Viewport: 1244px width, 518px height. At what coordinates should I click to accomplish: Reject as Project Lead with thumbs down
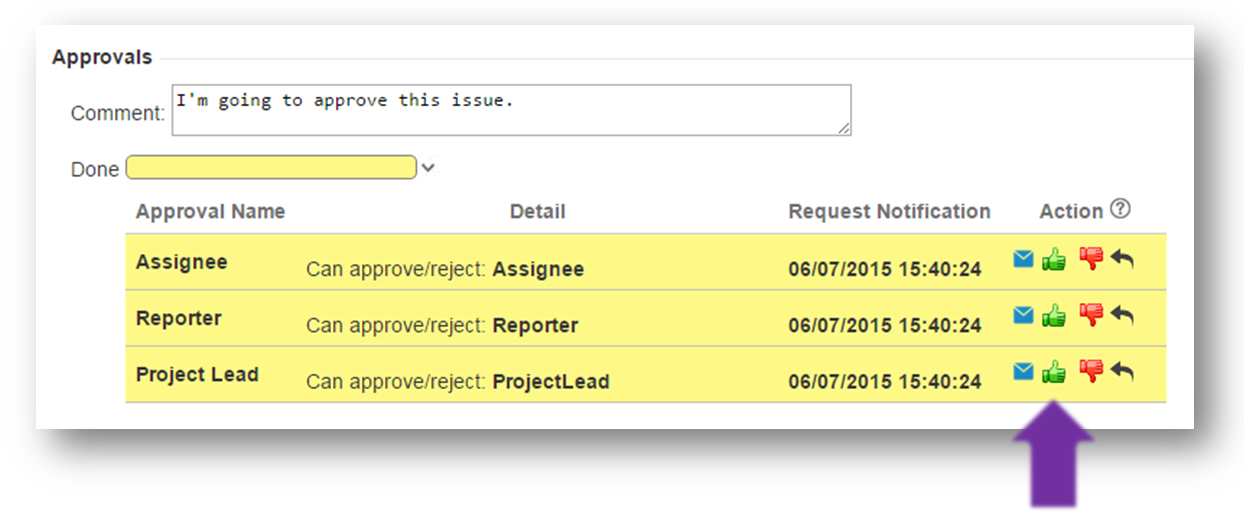(x=1090, y=371)
